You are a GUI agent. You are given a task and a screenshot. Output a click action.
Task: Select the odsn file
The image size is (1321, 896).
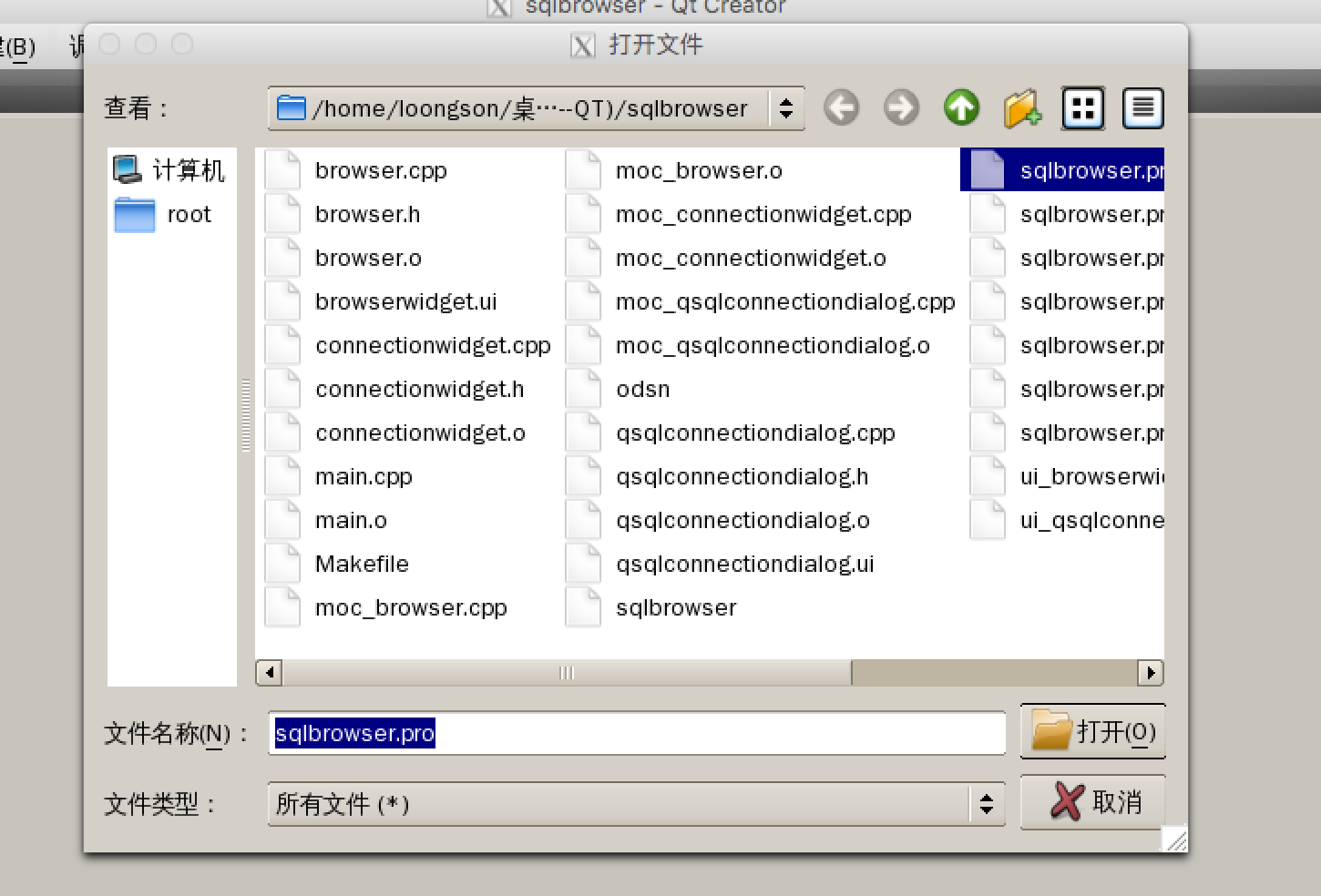[642, 389]
